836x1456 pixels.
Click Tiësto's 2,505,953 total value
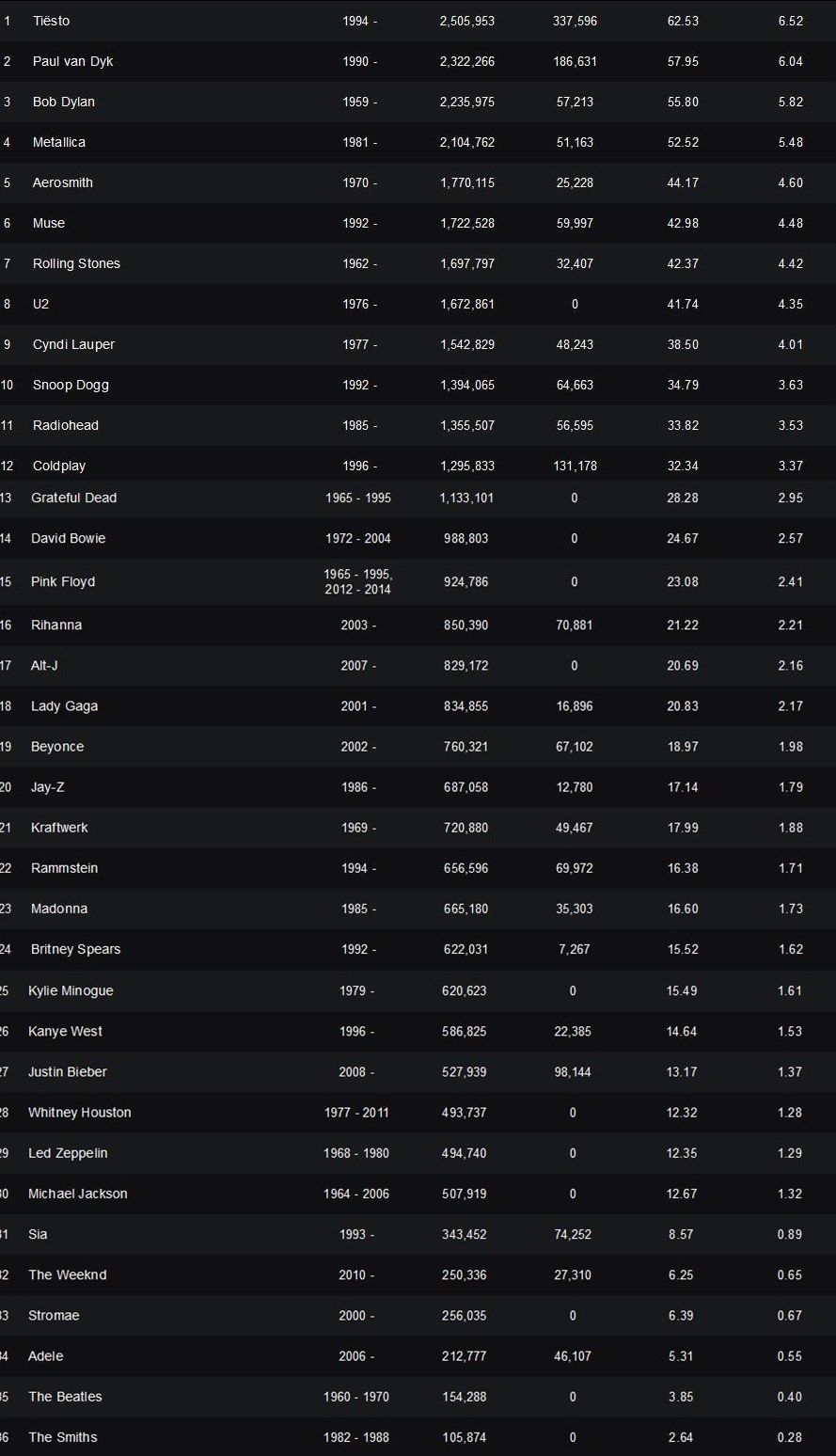(466, 21)
